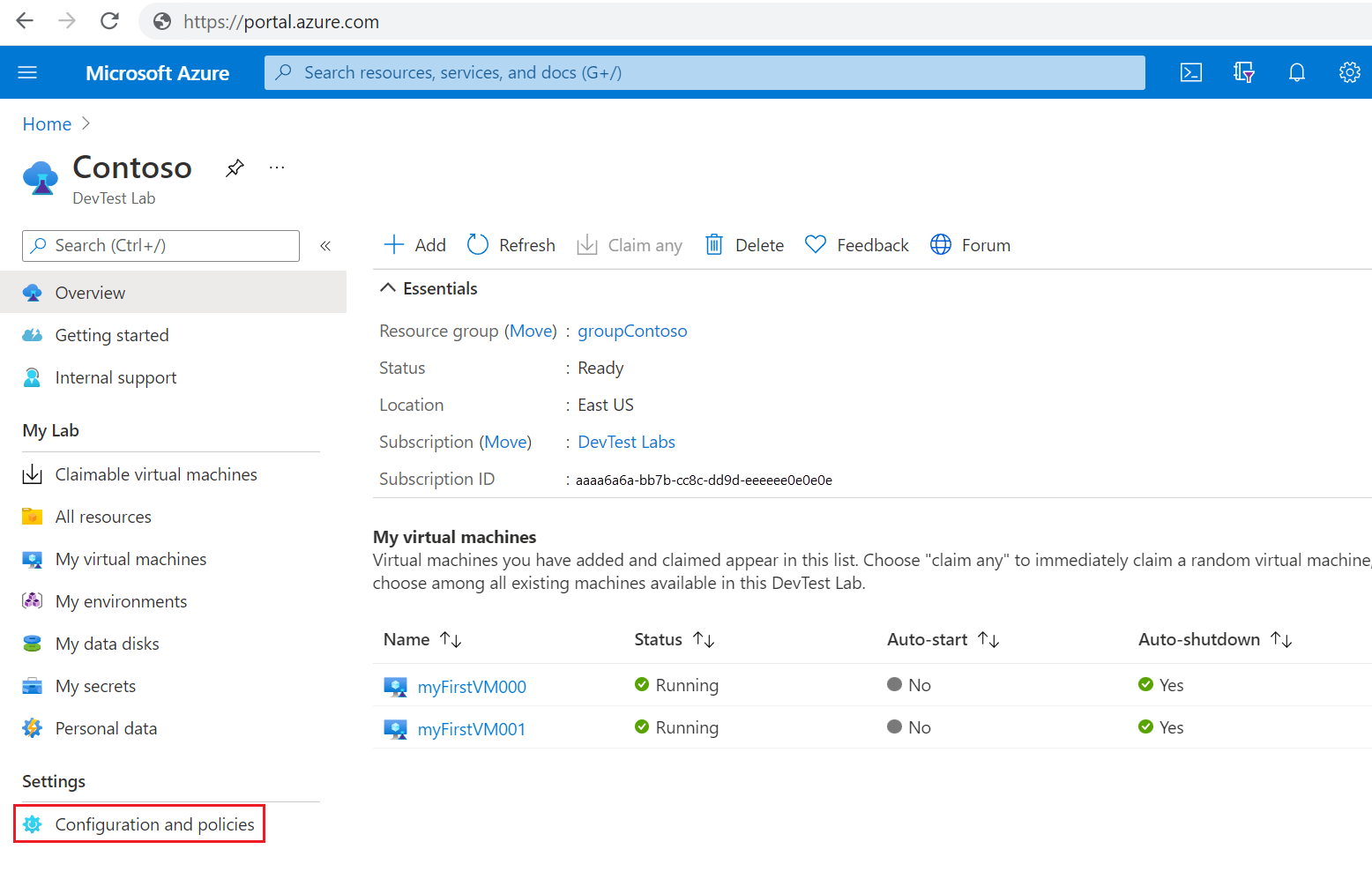The image size is (1372, 879).
Task: Click the Subscription ID value
Action: pos(704,480)
